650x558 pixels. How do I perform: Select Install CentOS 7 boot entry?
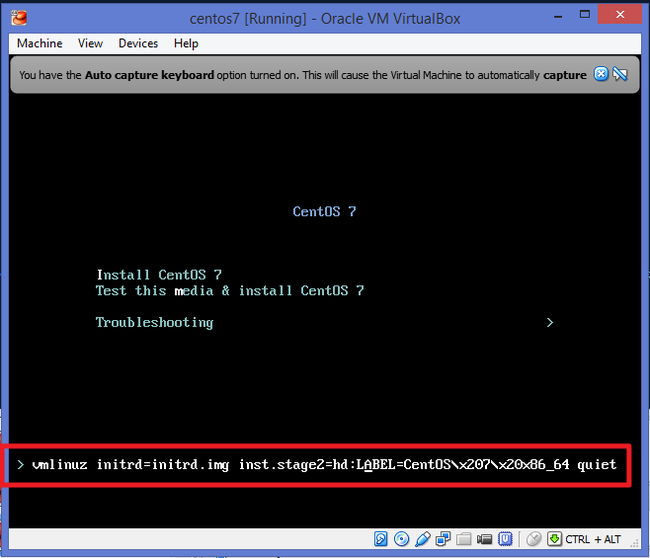pyautogui.click(x=159, y=275)
